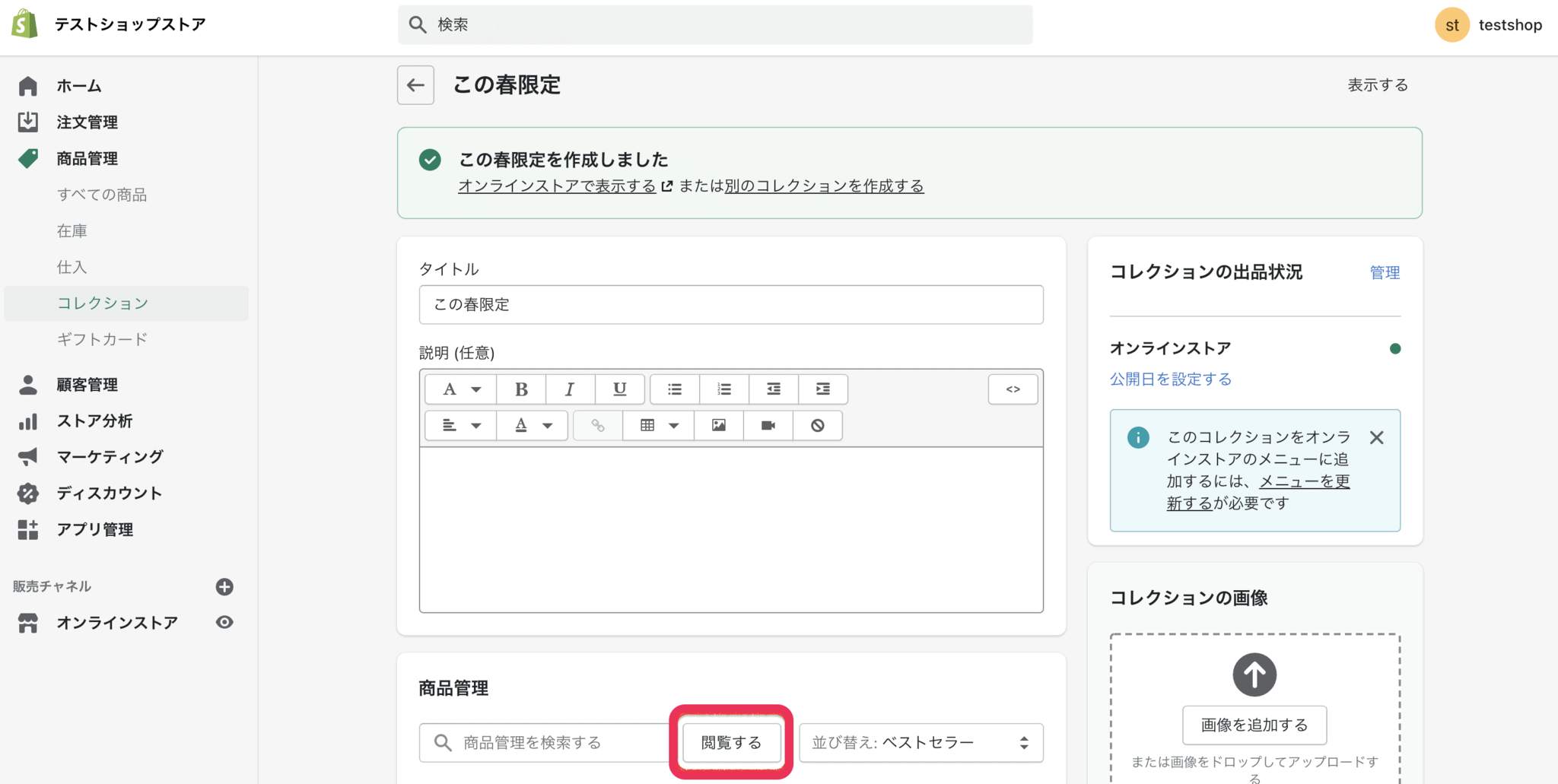
Task: Underline text using the editor toolbar
Action: point(619,389)
